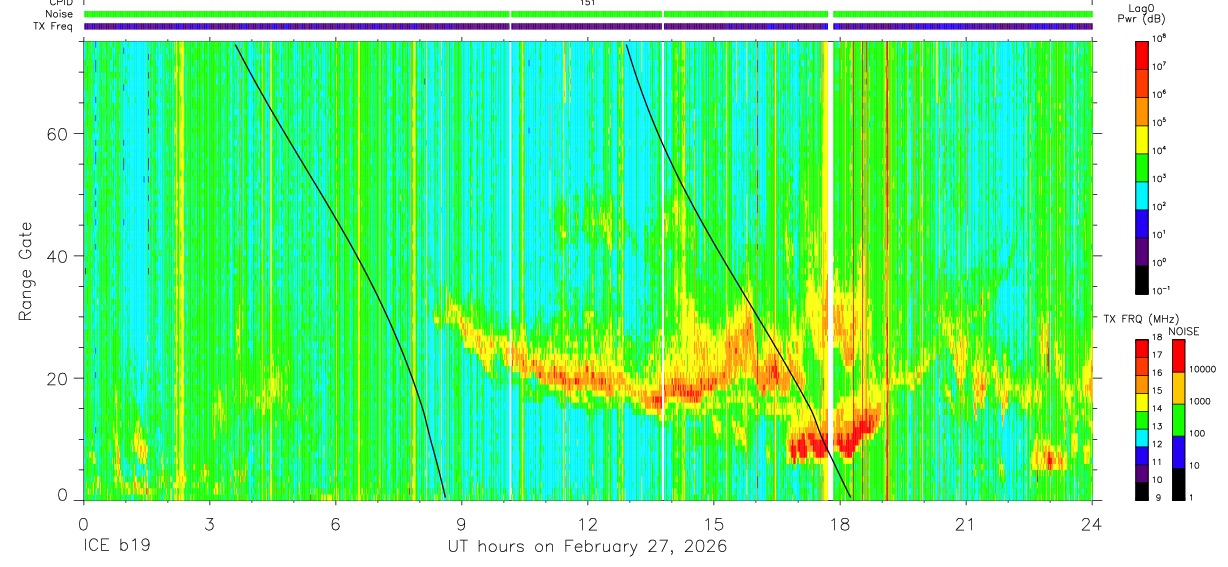Click the 'ICE b19' radar beam label

pyautogui.click(x=116, y=547)
